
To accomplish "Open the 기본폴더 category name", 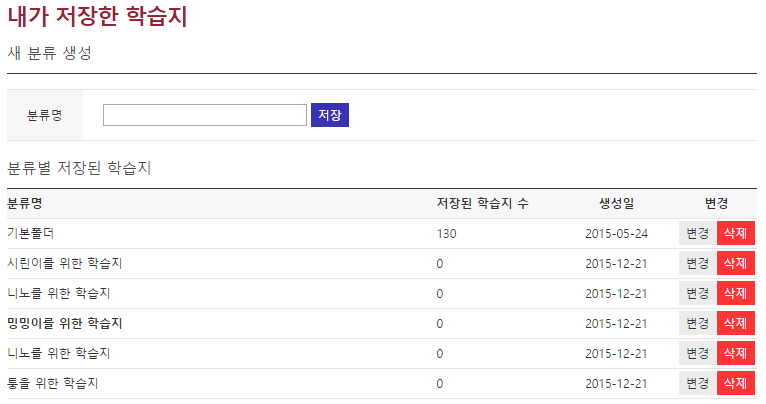I will point(30,233).
